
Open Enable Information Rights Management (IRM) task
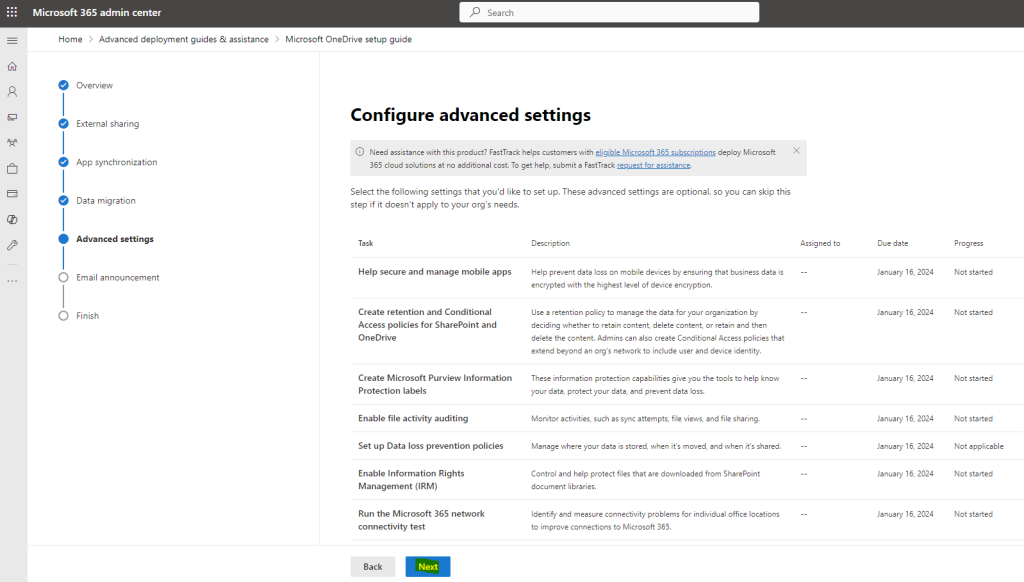coord(411,479)
